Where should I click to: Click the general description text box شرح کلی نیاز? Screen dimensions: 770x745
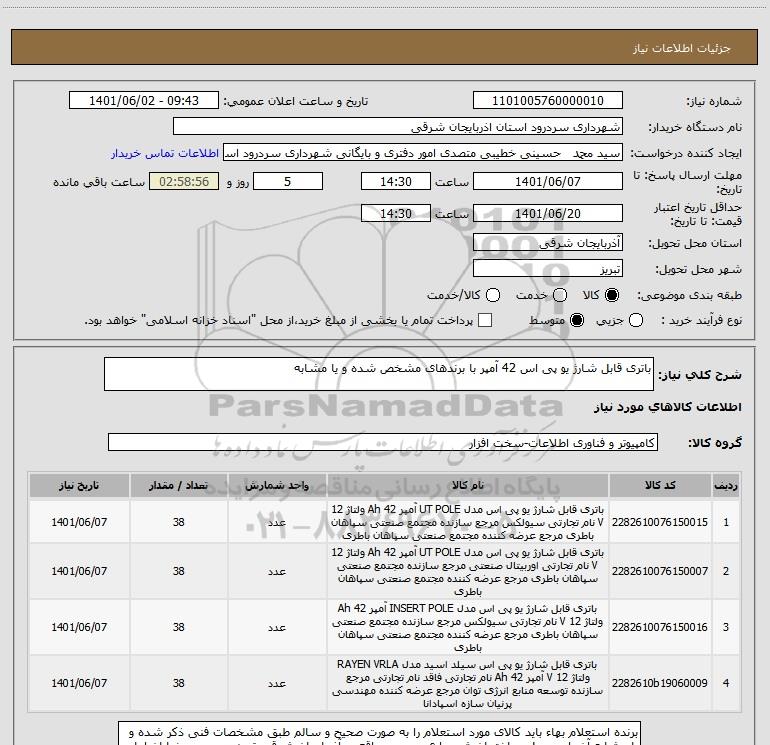379,374
